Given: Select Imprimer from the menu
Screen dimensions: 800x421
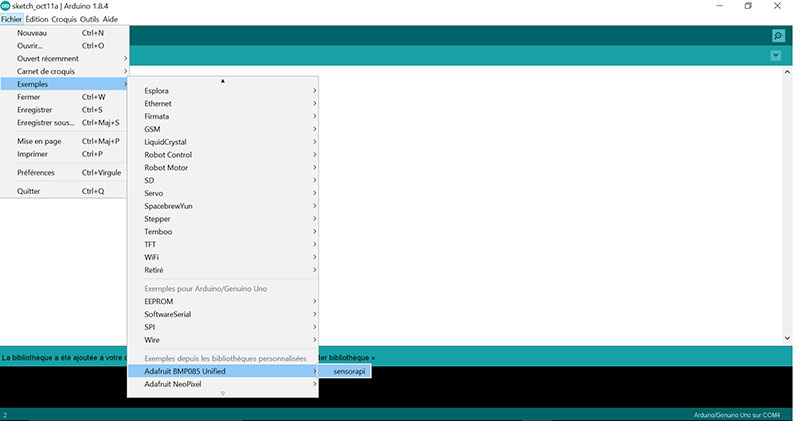Looking at the screenshot, I should (64, 154).
